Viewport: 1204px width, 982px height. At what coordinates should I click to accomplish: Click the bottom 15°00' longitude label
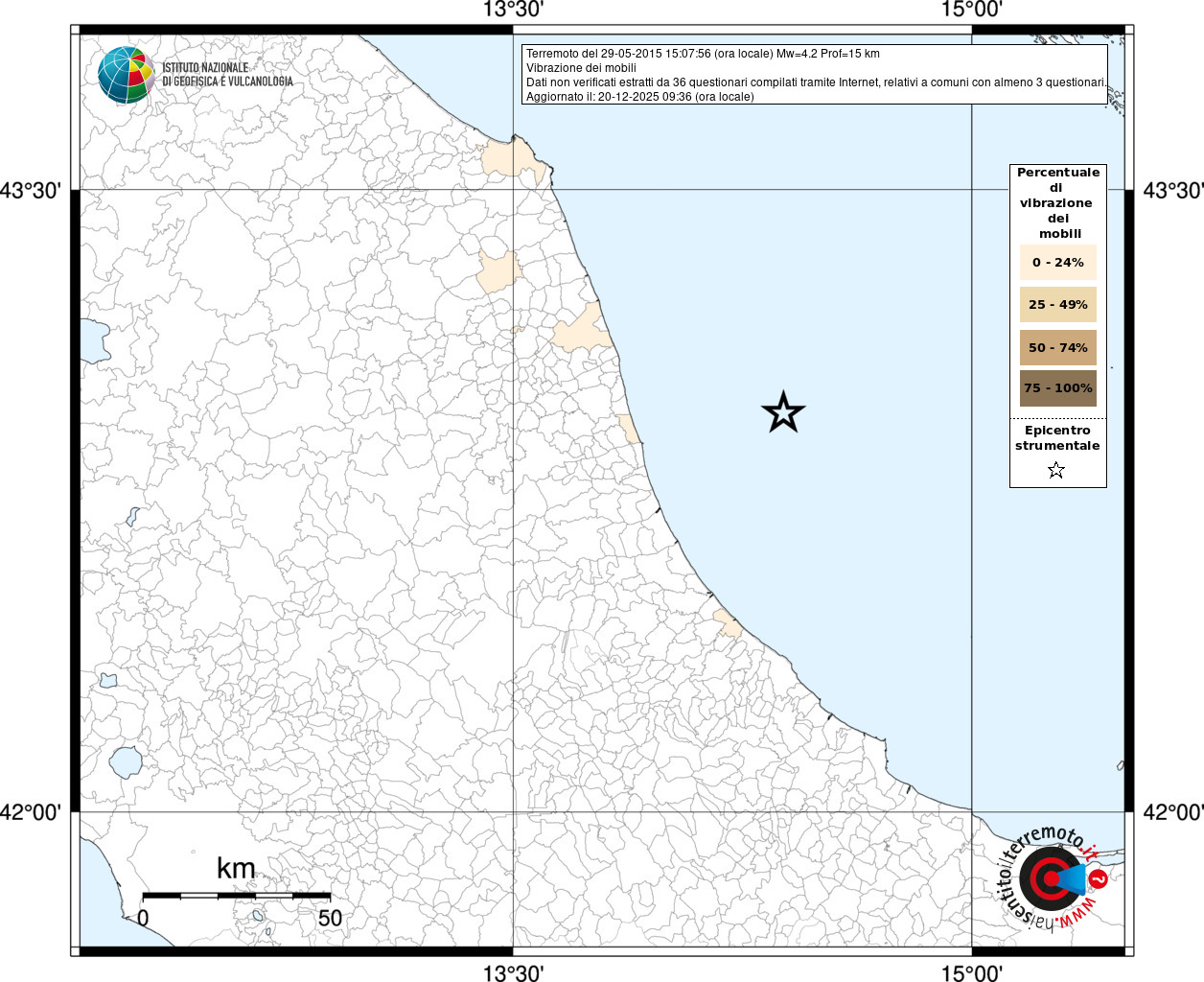click(972, 973)
